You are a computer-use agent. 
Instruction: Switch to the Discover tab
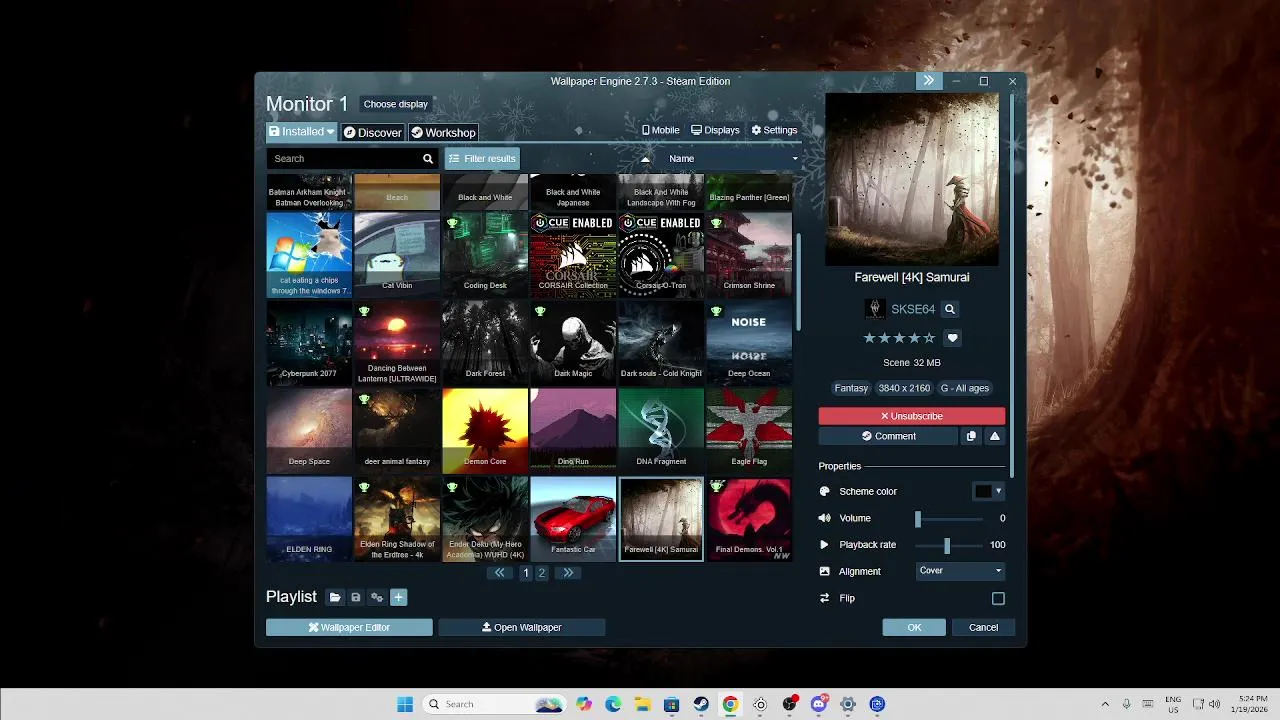point(372,132)
